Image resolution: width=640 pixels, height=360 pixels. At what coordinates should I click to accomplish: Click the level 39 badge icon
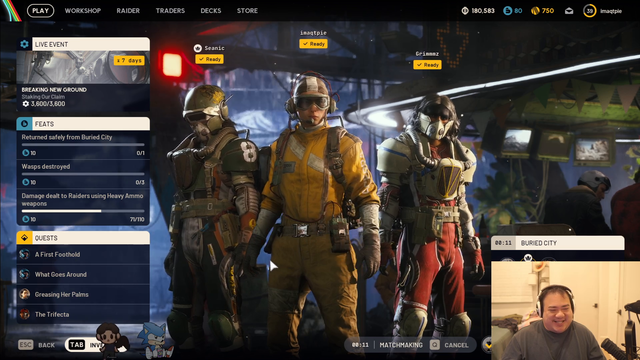(x=589, y=11)
